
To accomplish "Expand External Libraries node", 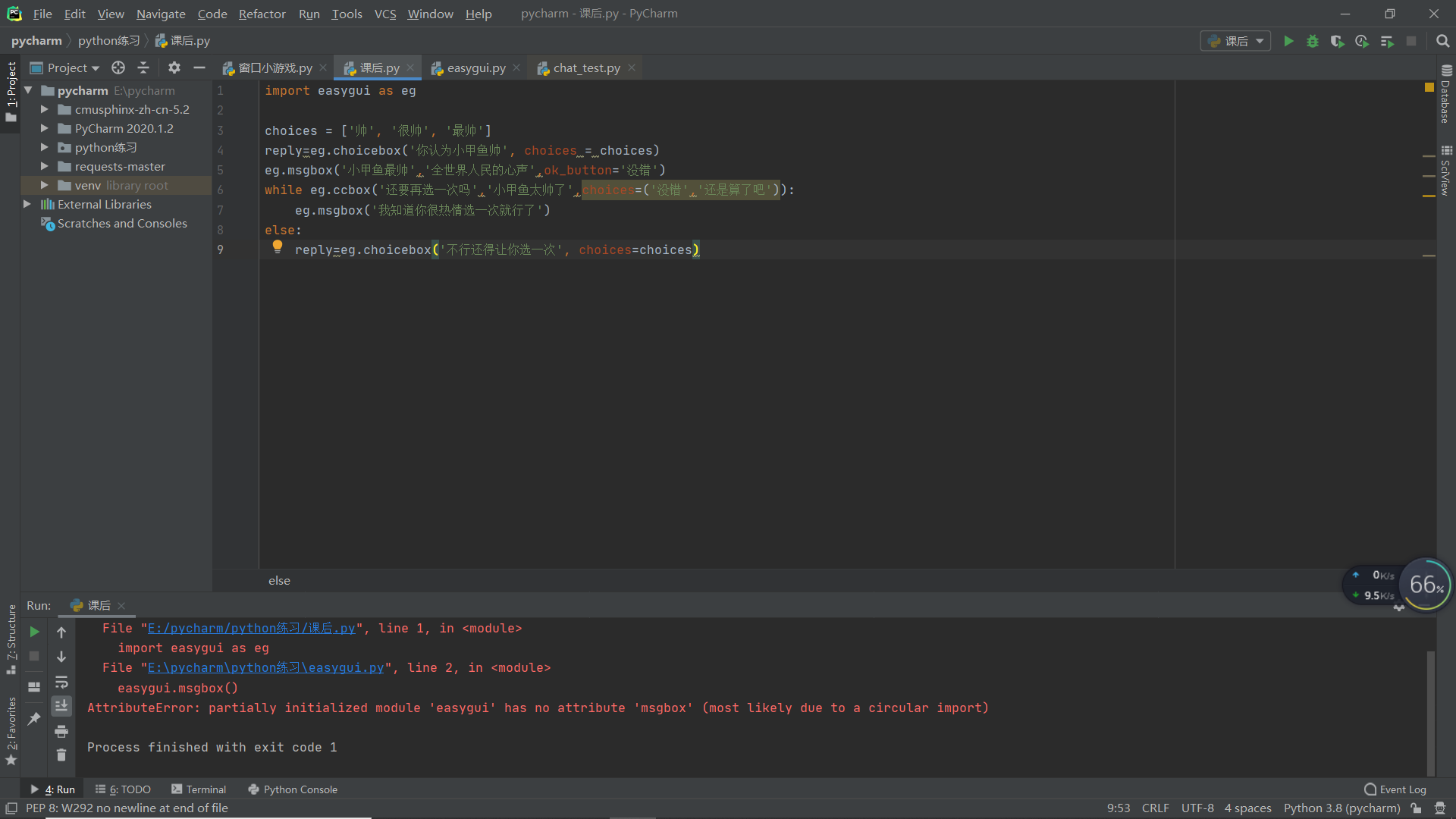I will pos(27,204).
